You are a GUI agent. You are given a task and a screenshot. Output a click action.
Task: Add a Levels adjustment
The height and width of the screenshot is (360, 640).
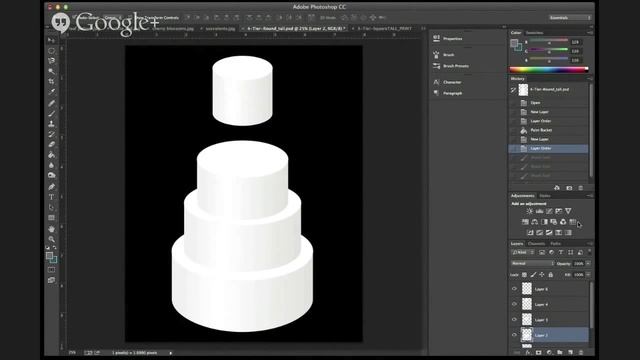539,211
